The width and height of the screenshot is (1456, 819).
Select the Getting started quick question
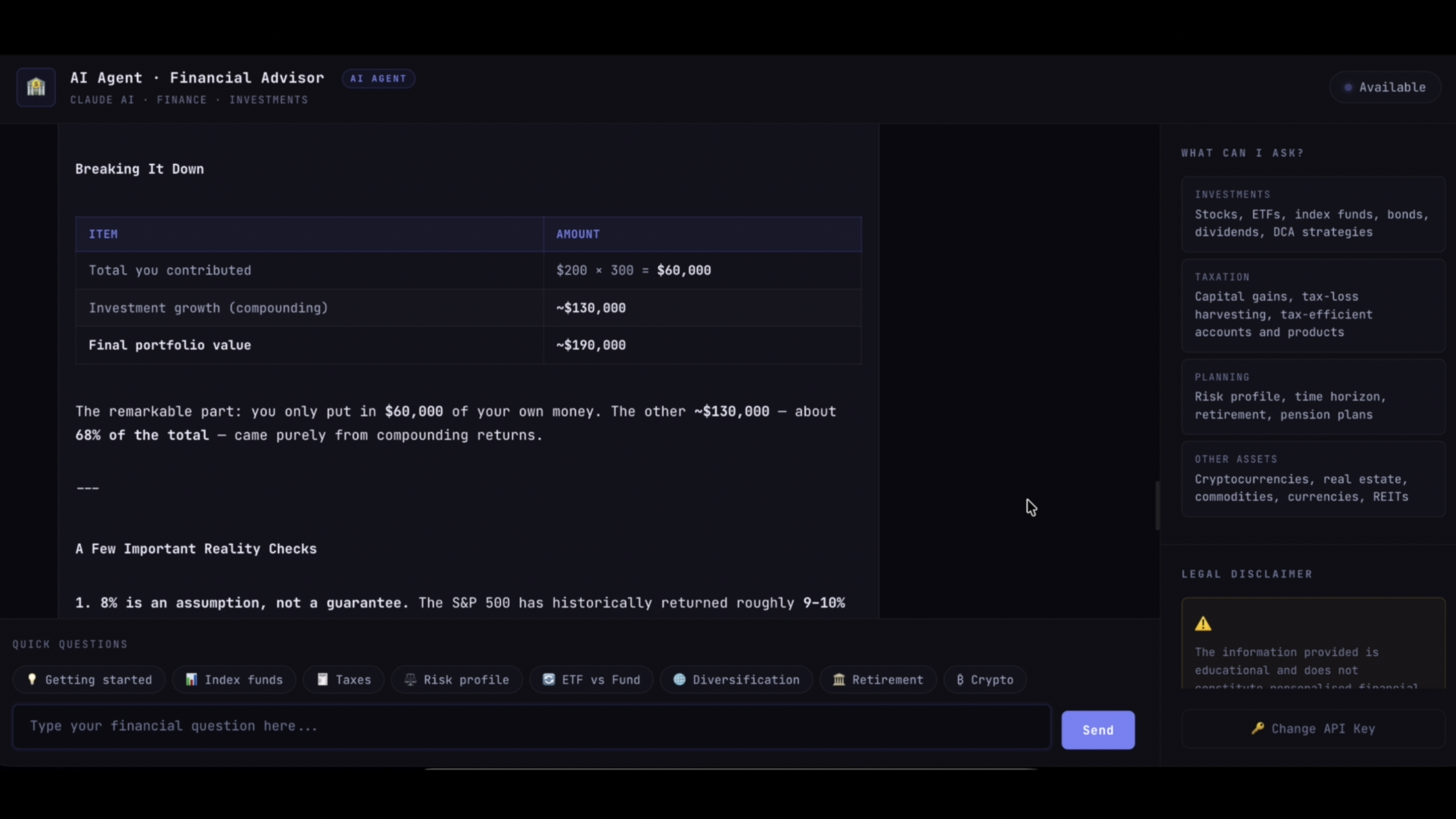89,679
